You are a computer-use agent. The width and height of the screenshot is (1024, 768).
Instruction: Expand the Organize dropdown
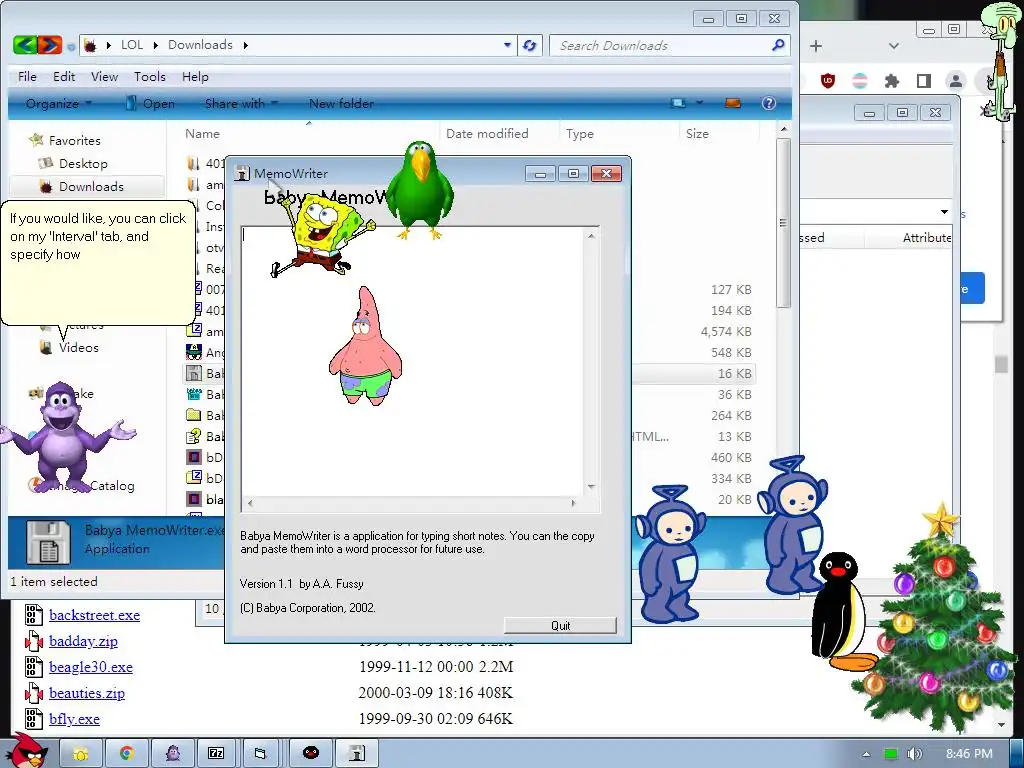click(x=89, y=103)
